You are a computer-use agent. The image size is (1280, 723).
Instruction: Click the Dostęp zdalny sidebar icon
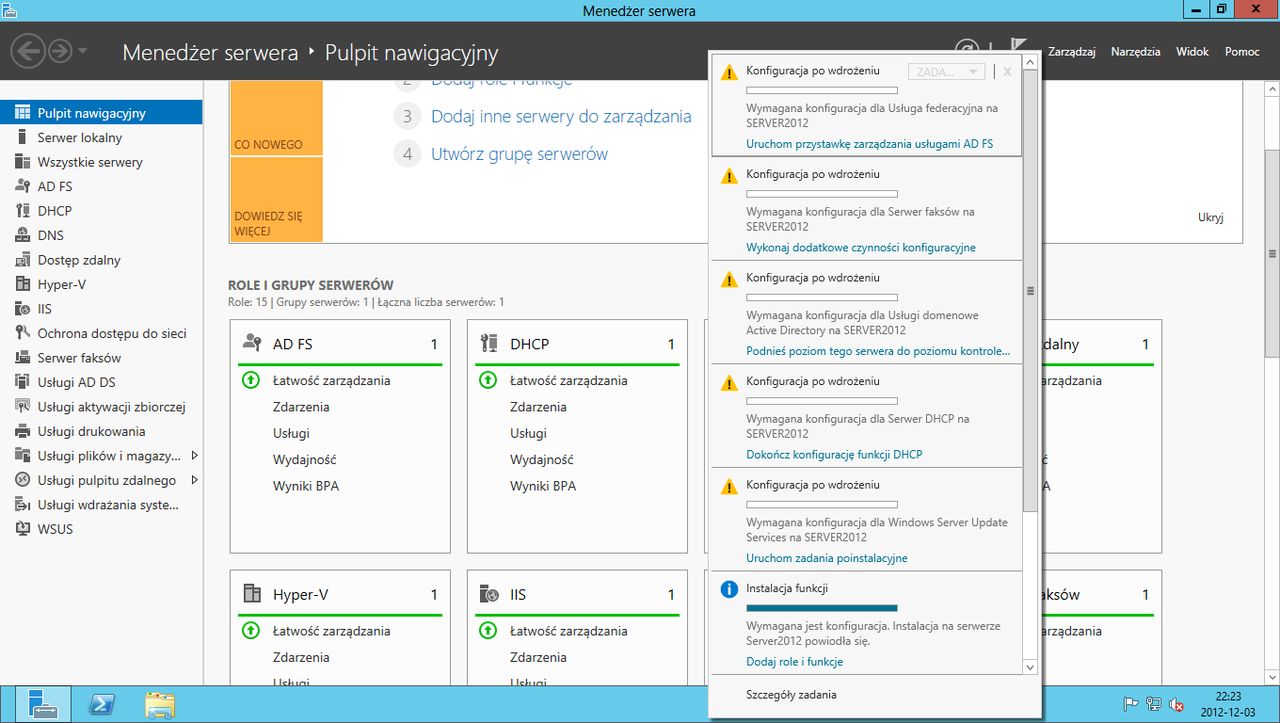click(x=22, y=260)
